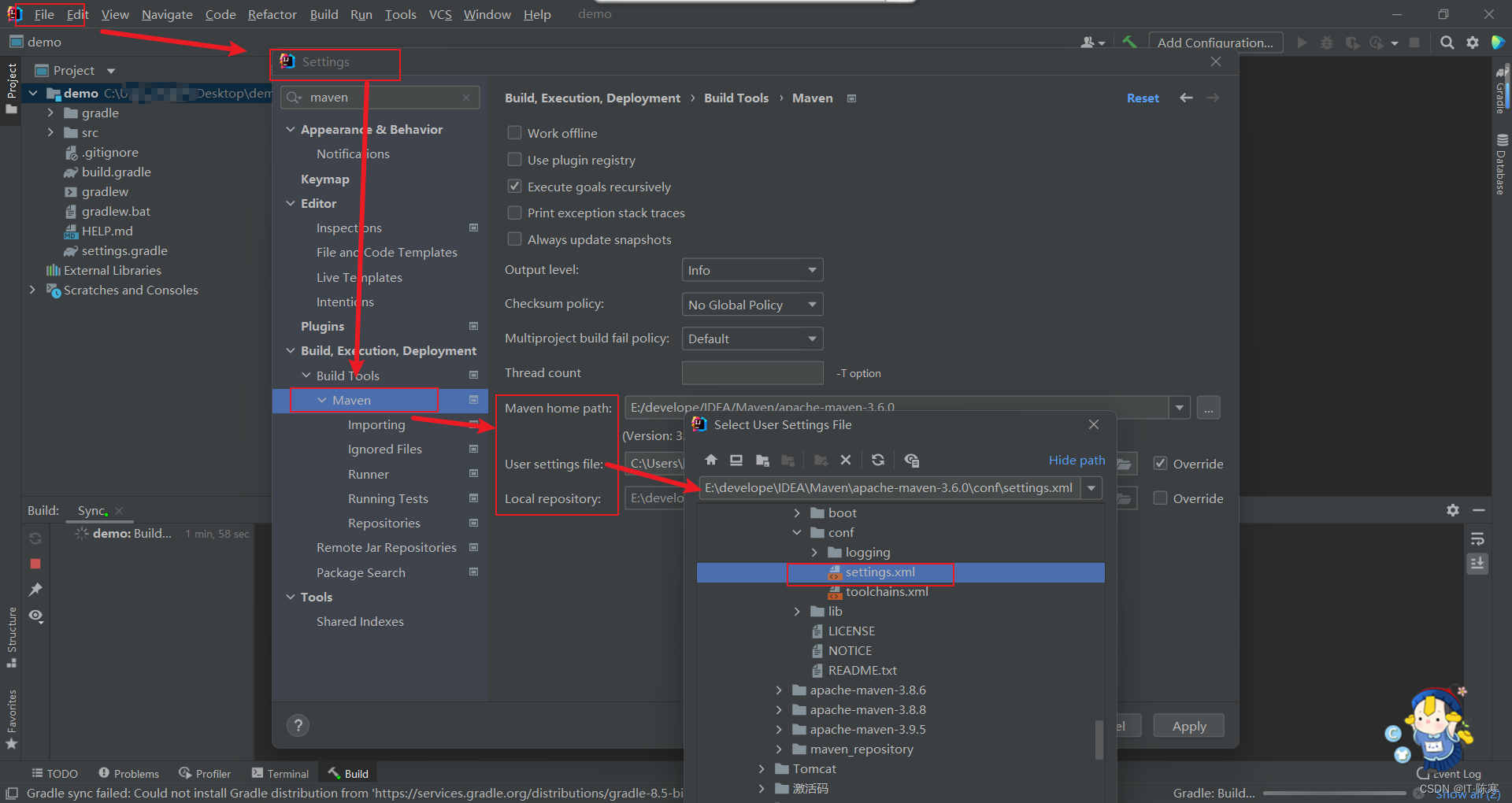Click the file chooser path text field
The image size is (1512, 803).
(890, 488)
